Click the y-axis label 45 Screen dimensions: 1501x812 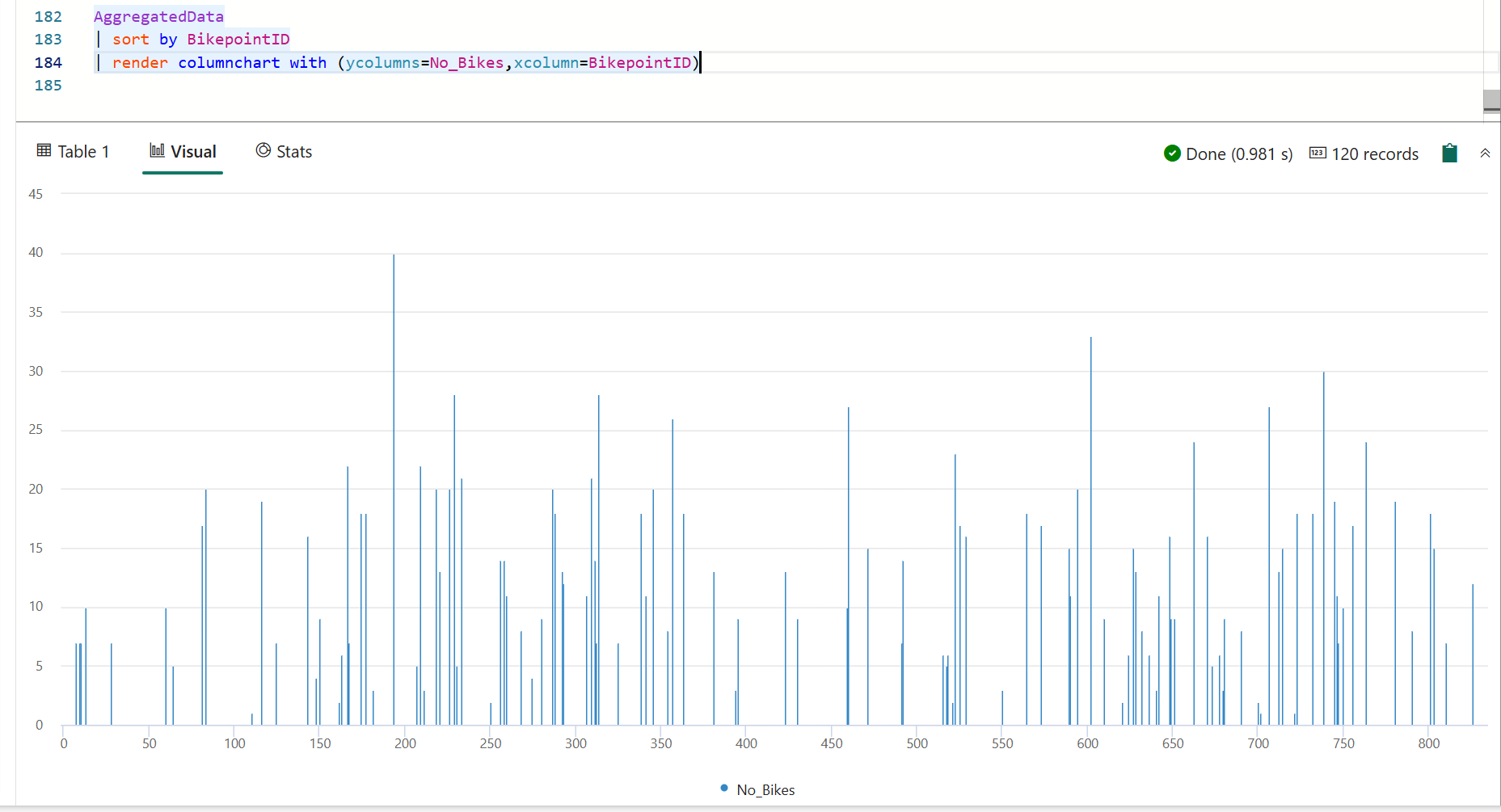click(36, 194)
